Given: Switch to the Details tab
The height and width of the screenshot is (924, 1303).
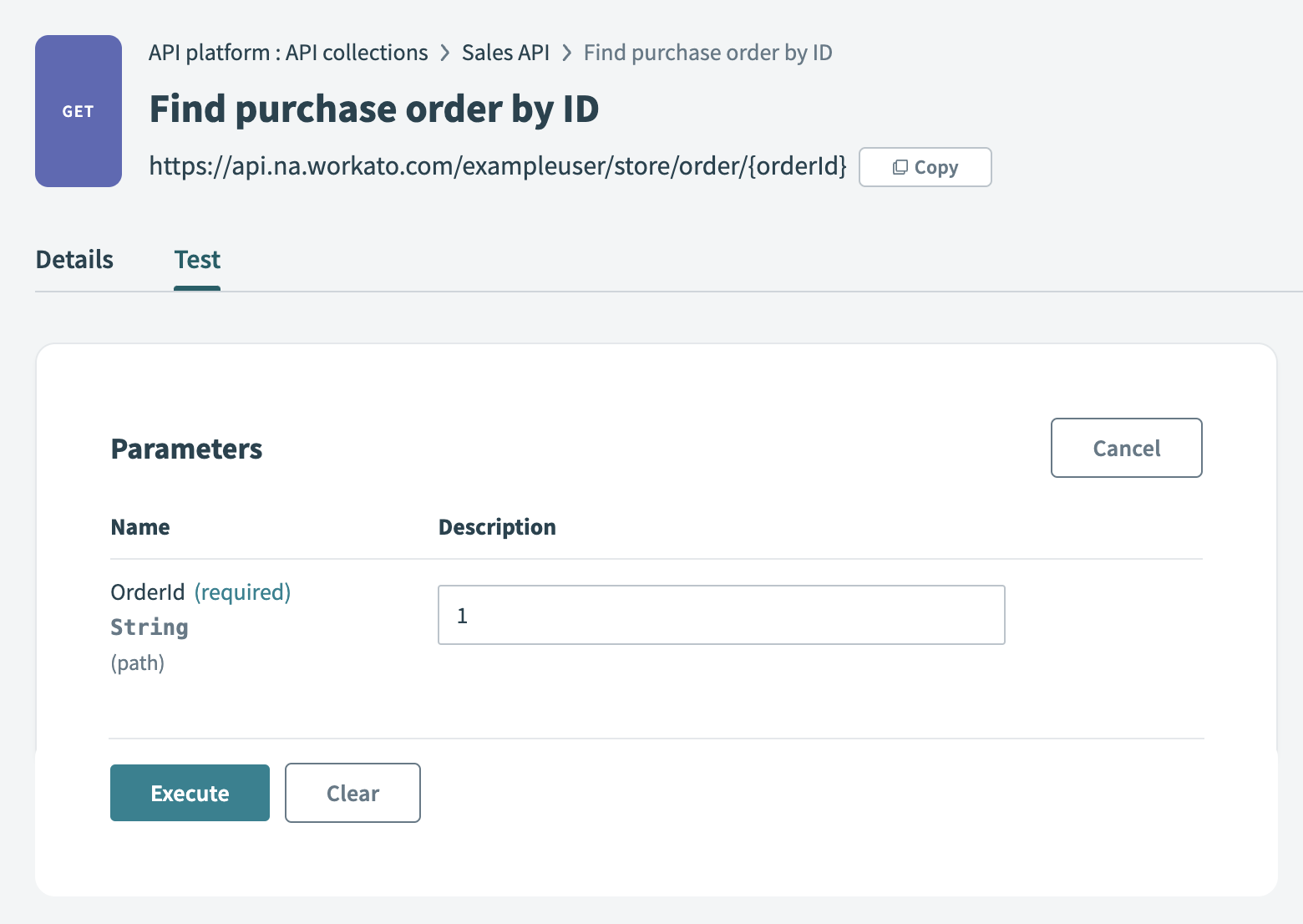Looking at the screenshot, I should click(74, 260).
